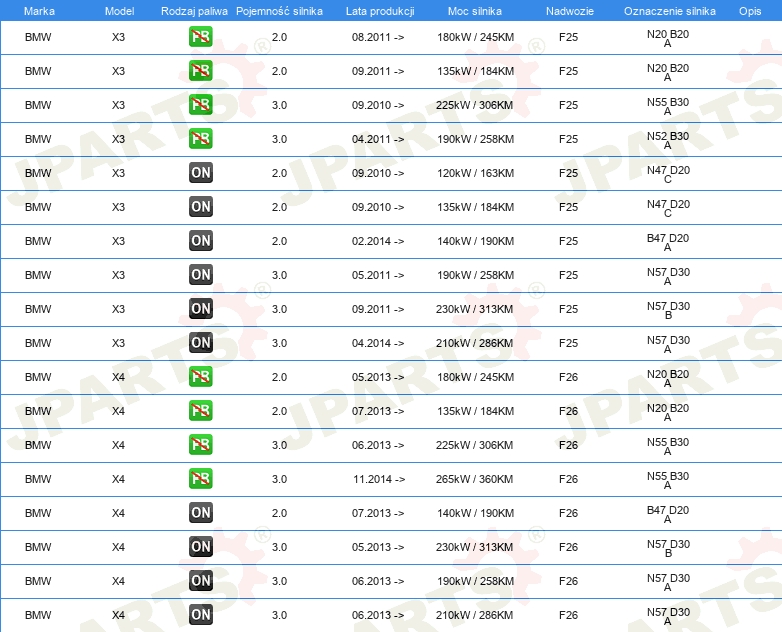
Task: Select the 210kW / 286KM cell in X3 row
Action: click(474, 343)
